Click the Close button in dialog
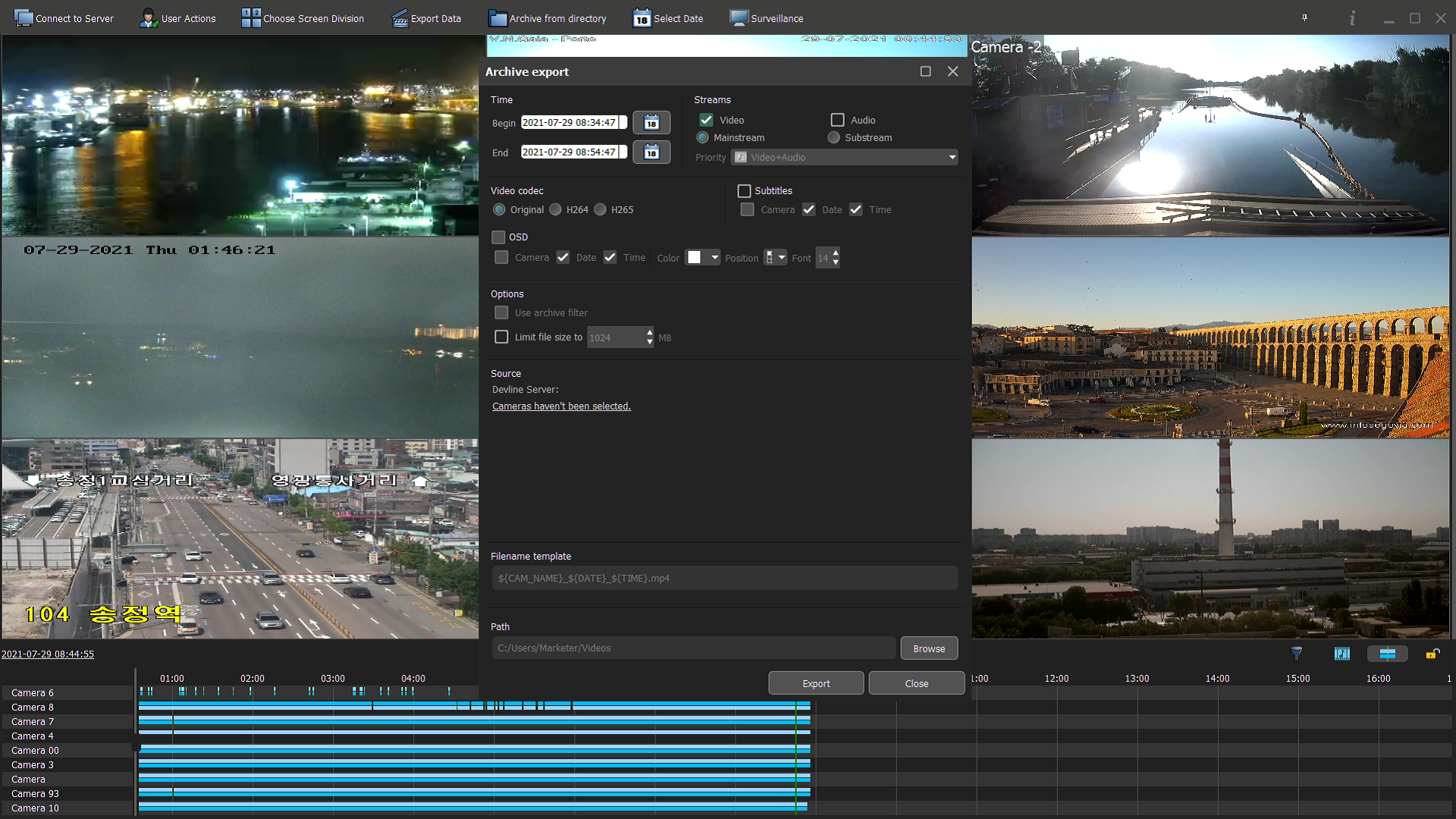Image resolution: width=1456 pixels, height=819 pixels. coord(917,683)
